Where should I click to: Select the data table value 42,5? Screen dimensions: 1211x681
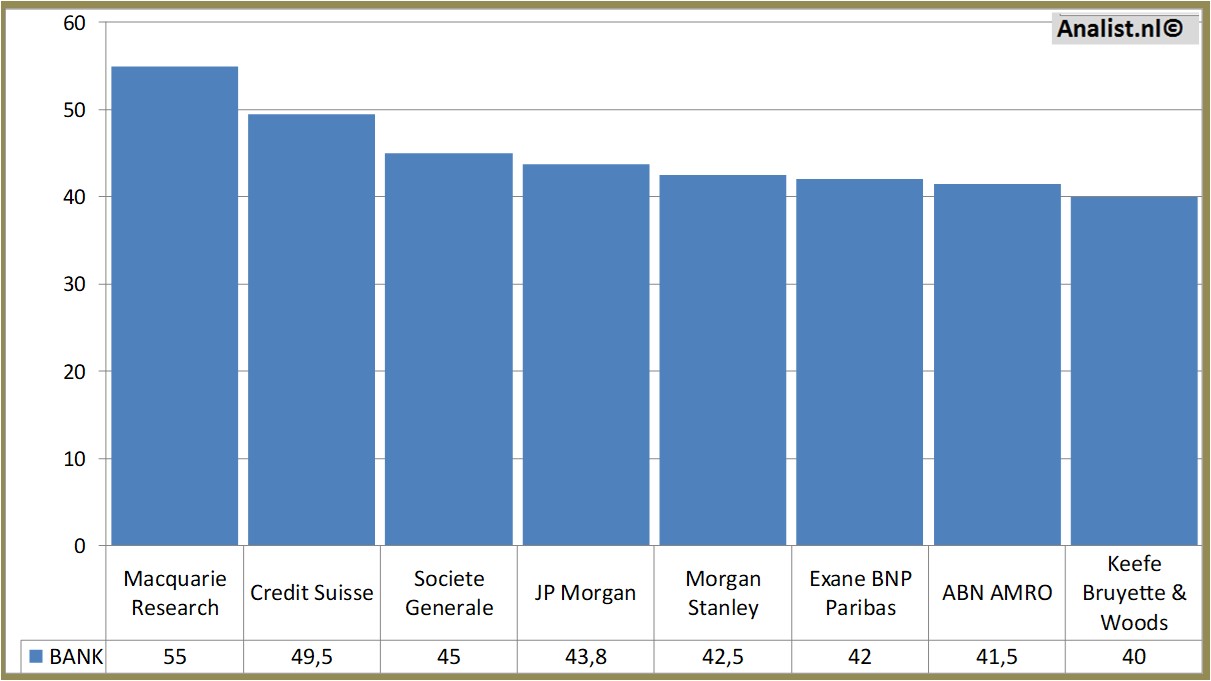723,657
